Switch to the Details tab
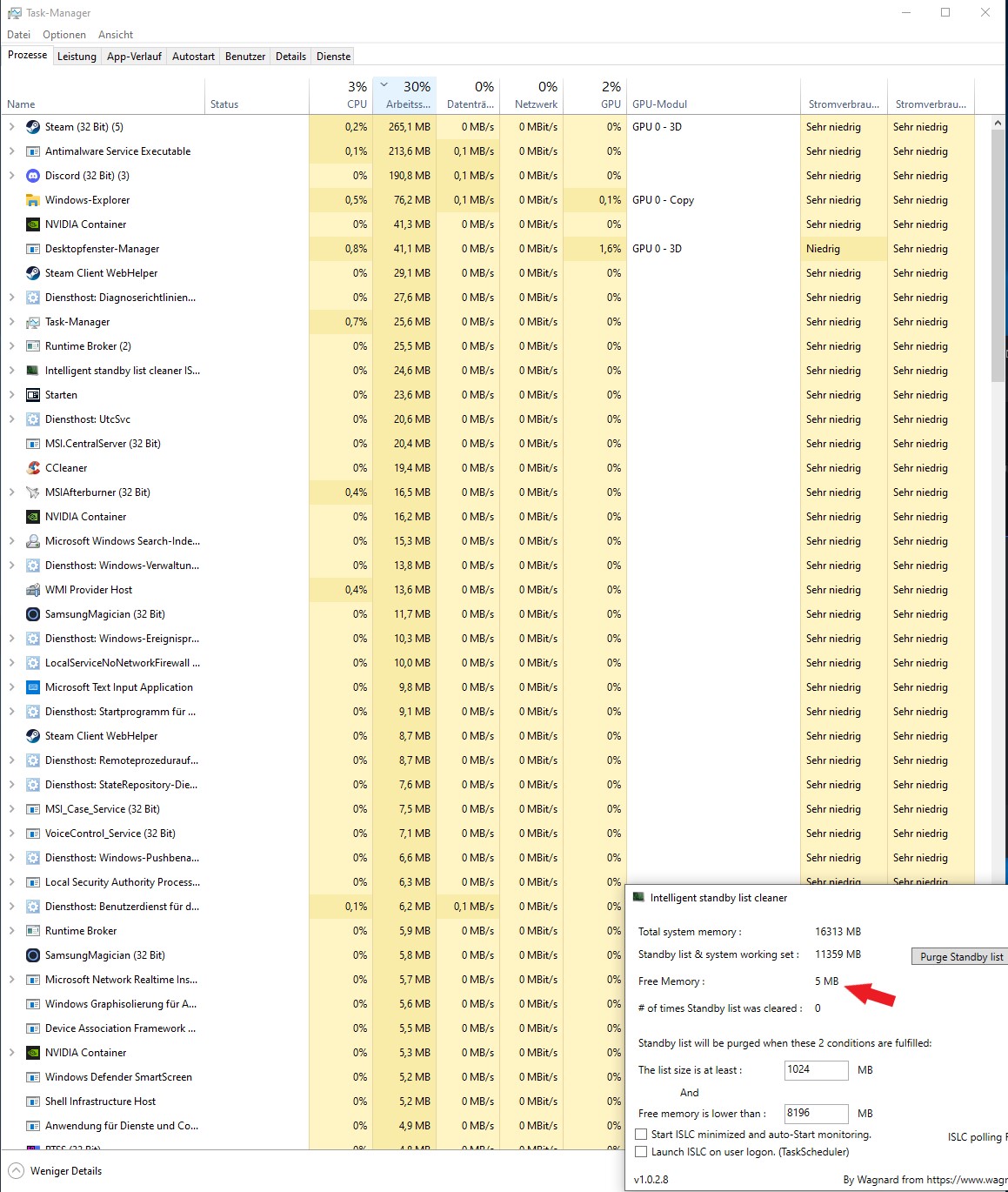1008x1192 pixels. pos(290,57)
